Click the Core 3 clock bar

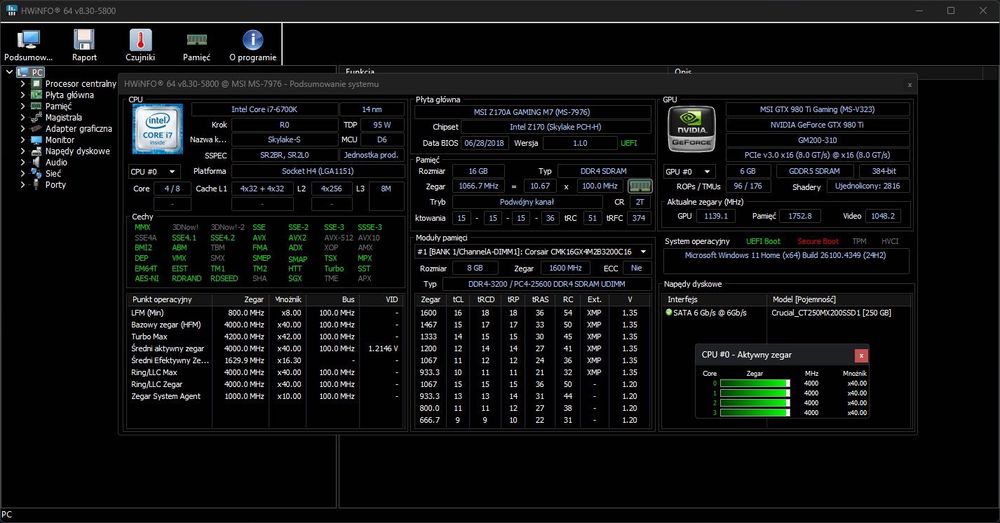click(755, 413)
